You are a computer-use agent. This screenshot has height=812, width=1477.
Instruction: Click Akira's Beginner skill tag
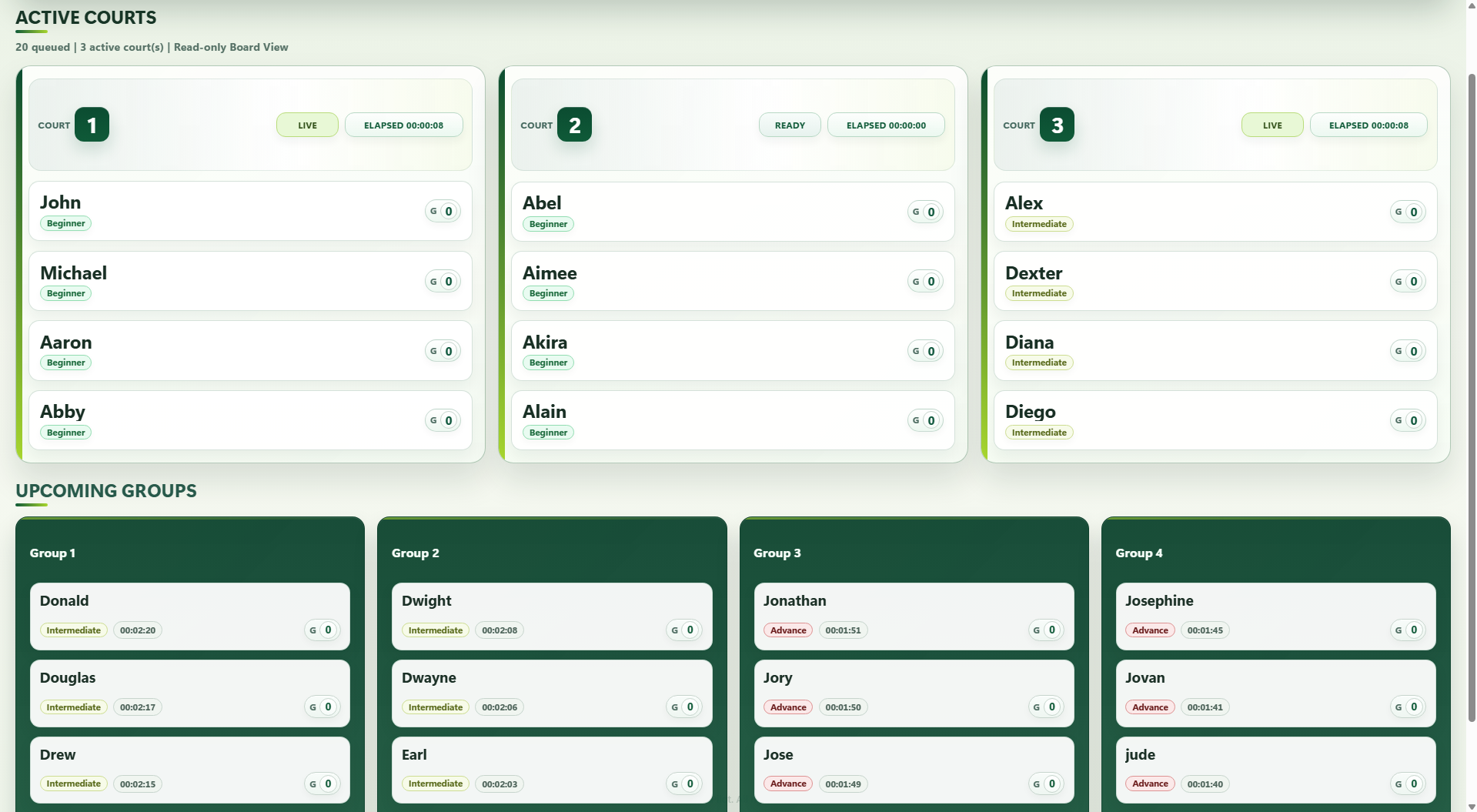tap(548, 363)
